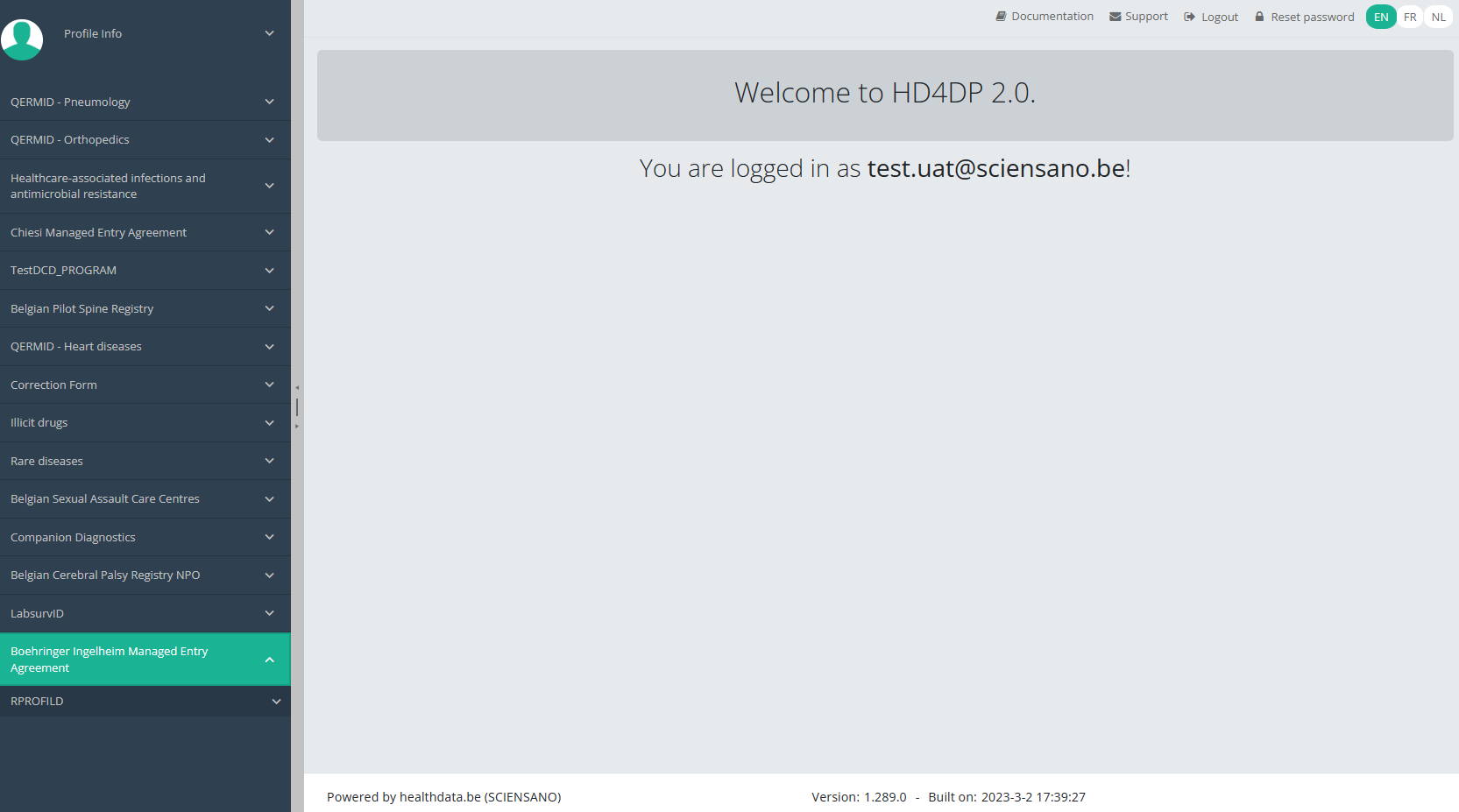Image resolution: width=1459 pixels, height=812 pixels.
Task: Expand the Rare diseases chevron
Action: click(x=269, y=461)
